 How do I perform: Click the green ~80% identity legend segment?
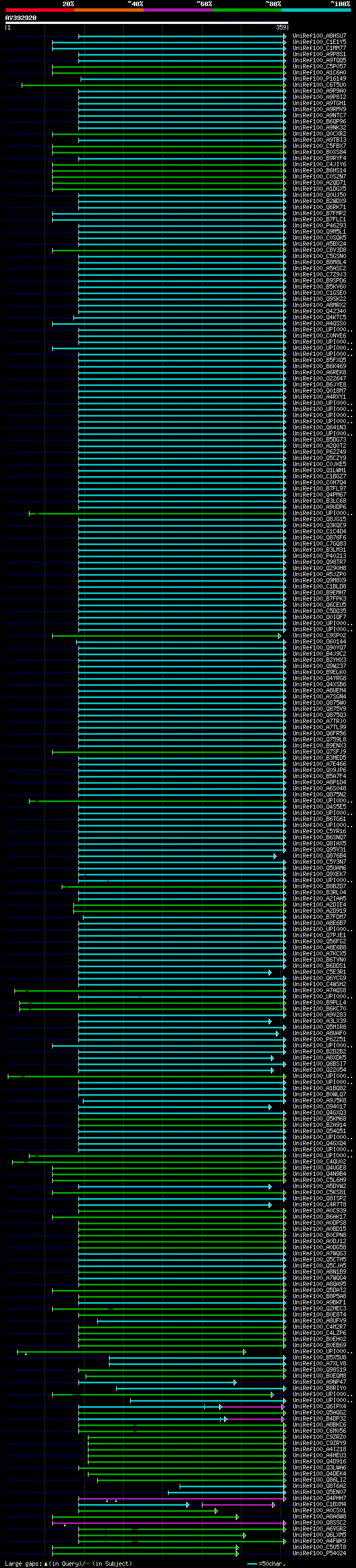pyautogui.click(x=247, y=10)
